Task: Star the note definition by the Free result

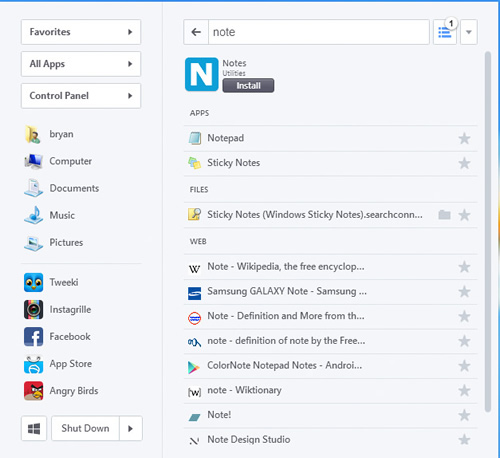Action: (464, 341)
